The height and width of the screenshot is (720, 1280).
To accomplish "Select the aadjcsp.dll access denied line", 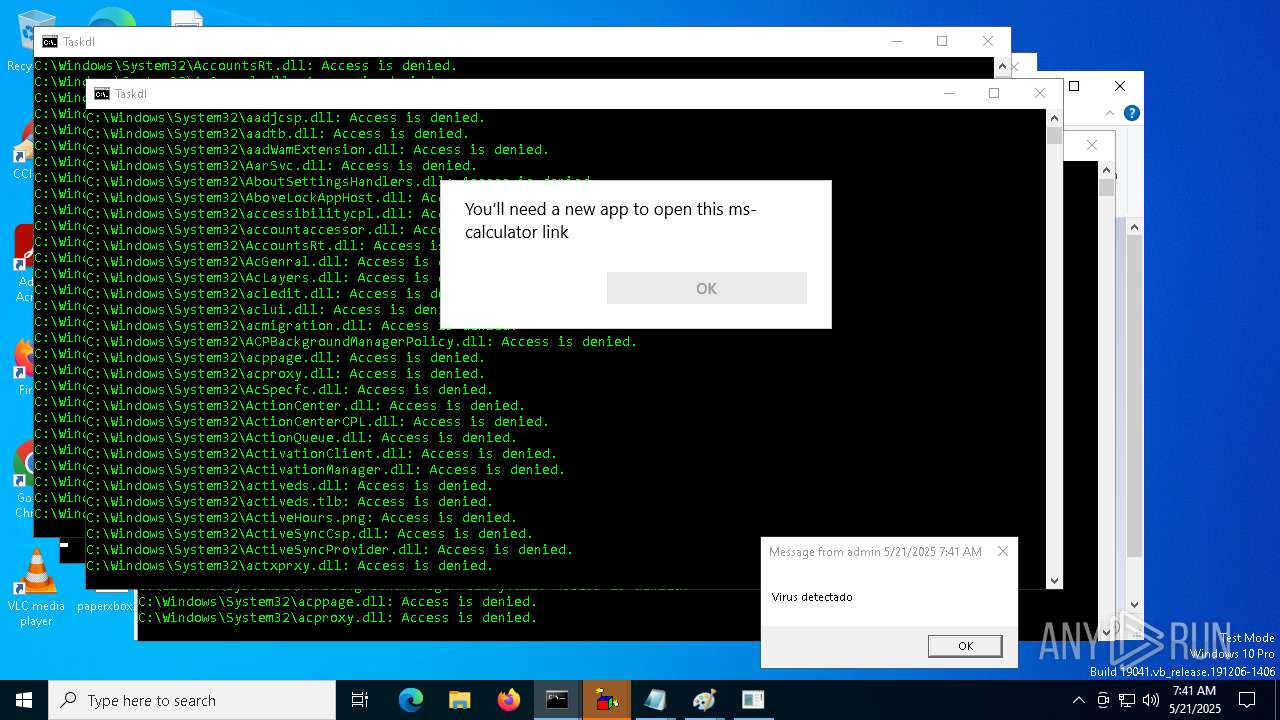I will (285, 117).
